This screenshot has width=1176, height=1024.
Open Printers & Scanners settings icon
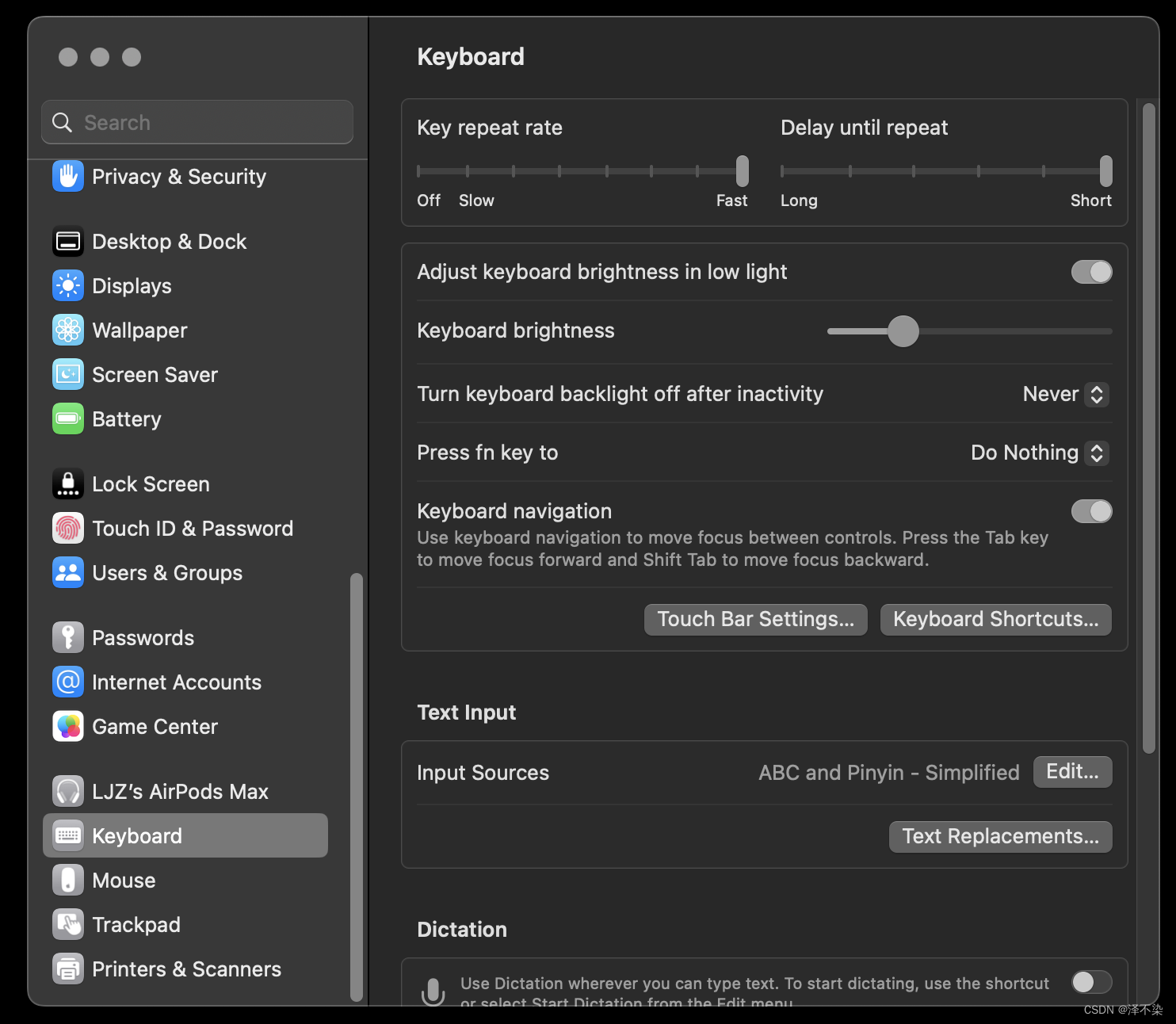[x=68, y=968]
